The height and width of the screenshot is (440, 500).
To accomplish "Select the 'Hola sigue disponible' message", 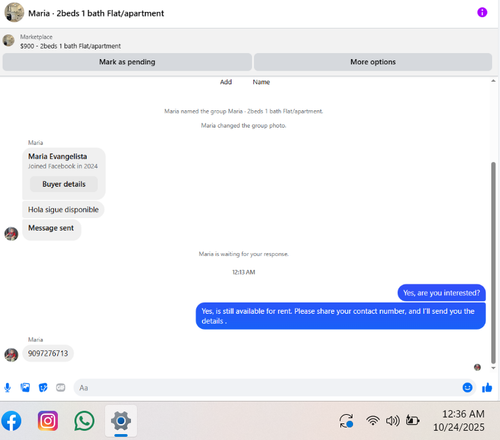I will coord(63,210).
